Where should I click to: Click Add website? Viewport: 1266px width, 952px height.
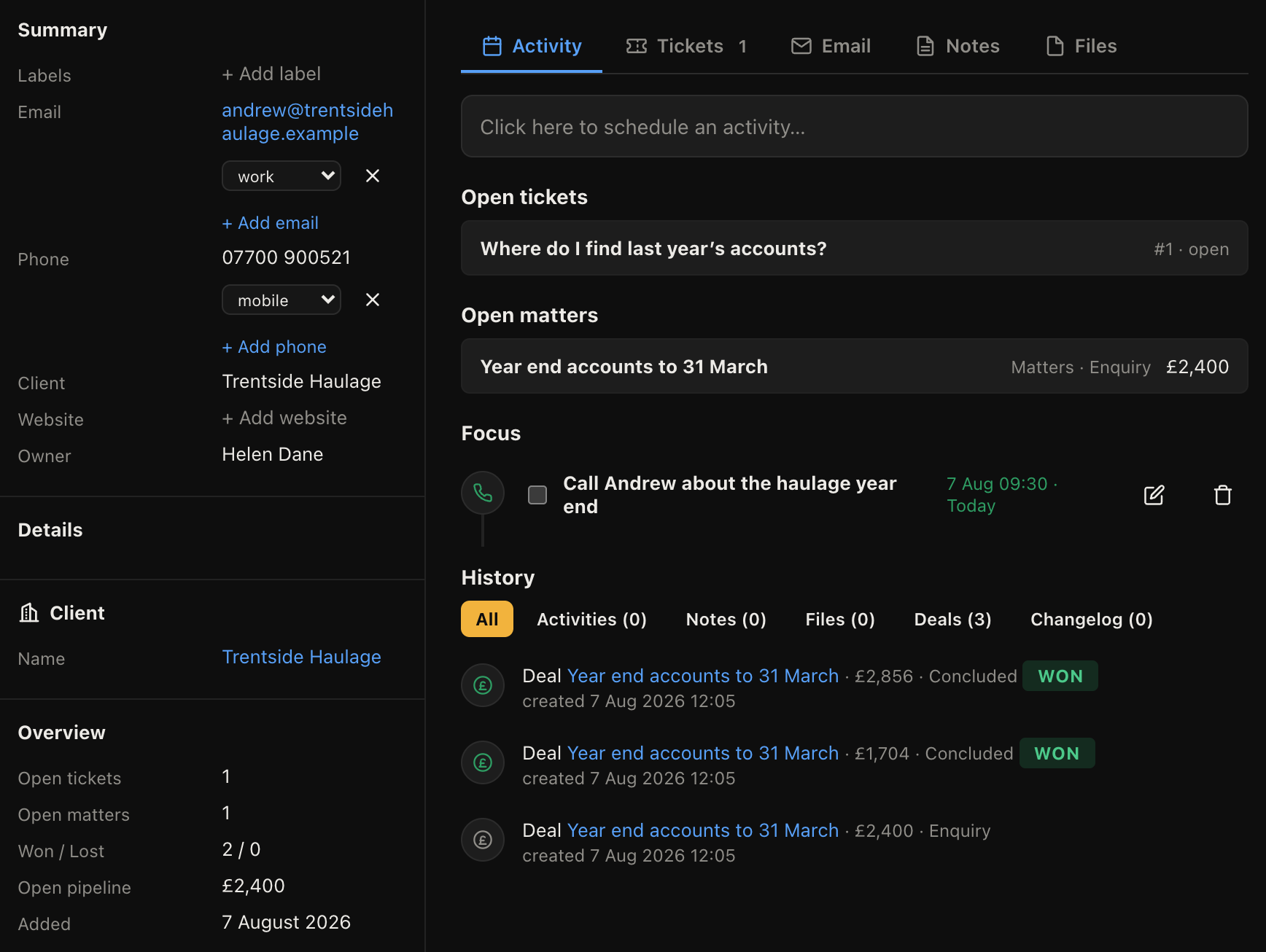pyautogui.click(x=284, y=418)
